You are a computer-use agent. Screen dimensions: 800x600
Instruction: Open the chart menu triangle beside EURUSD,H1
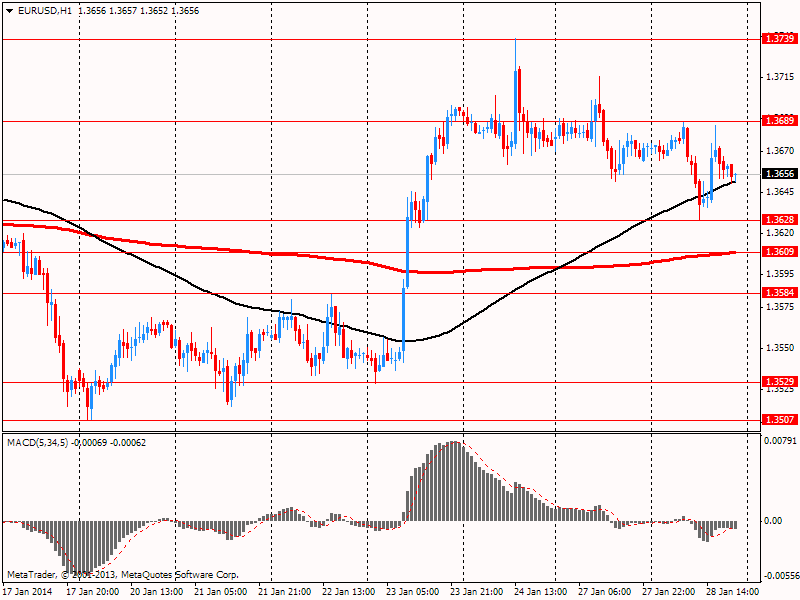click(x=10, y=11)
